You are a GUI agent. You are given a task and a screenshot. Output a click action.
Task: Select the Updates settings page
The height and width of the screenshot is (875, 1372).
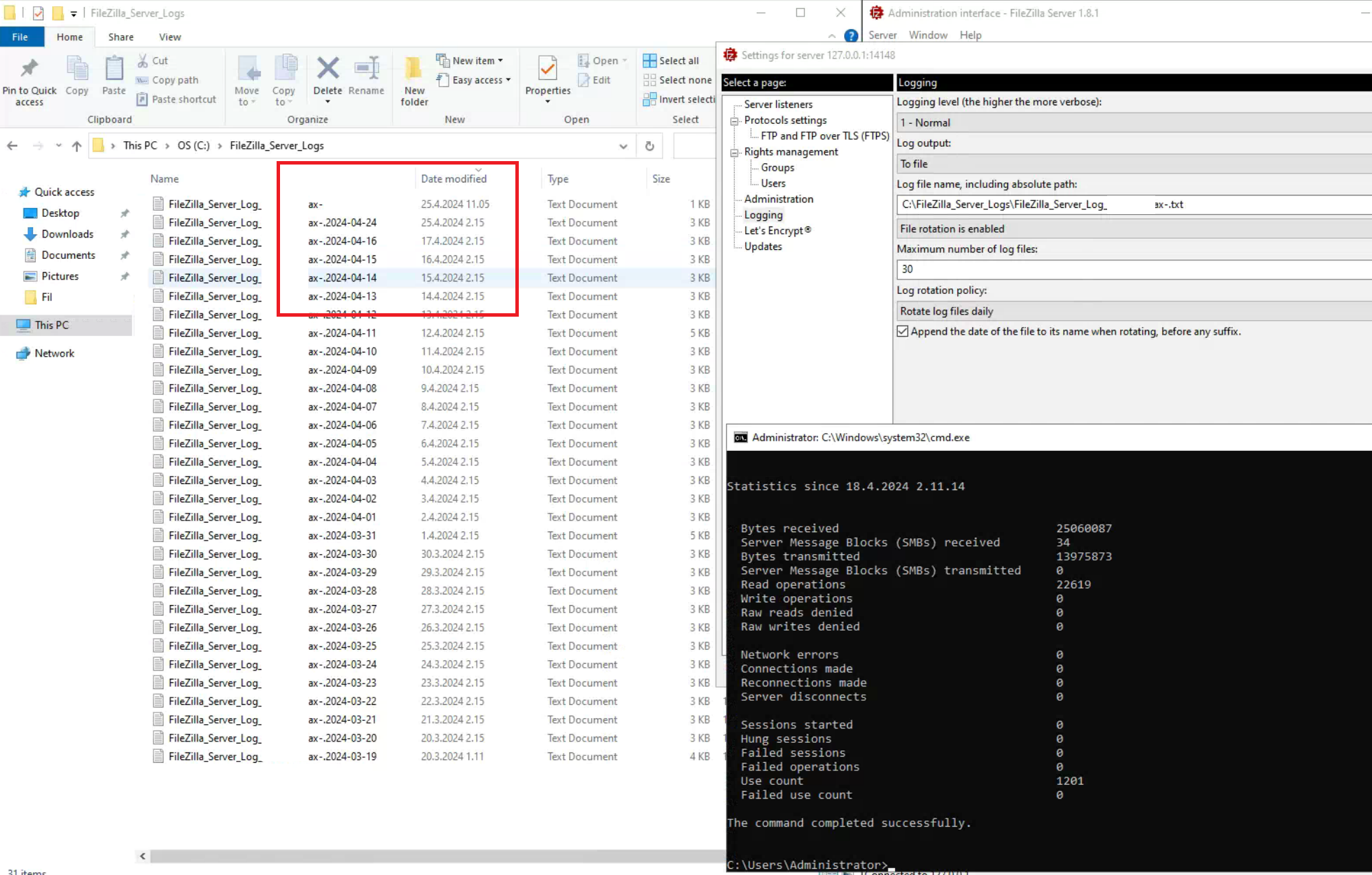[763, 247]
